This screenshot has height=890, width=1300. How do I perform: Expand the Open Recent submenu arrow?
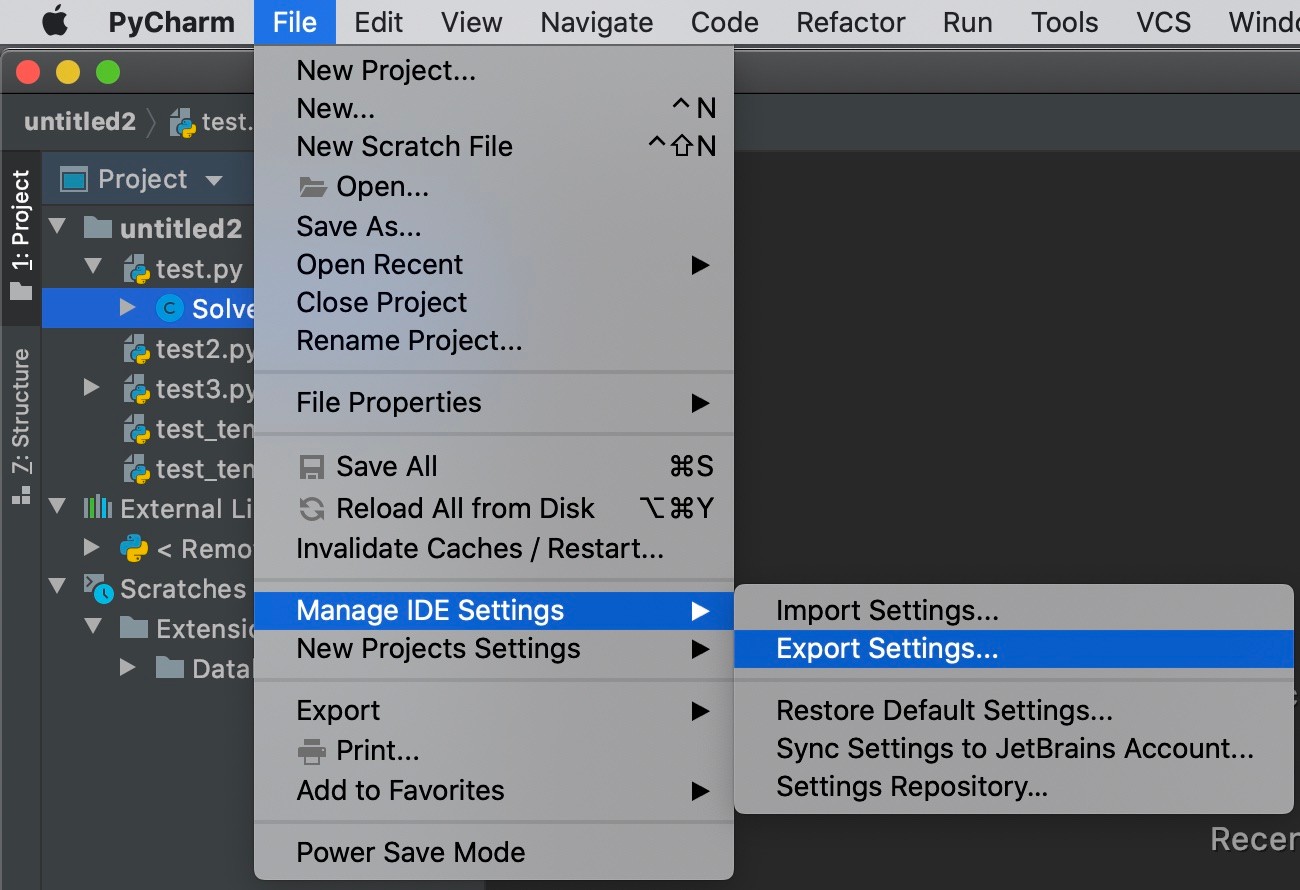point(700,265)
